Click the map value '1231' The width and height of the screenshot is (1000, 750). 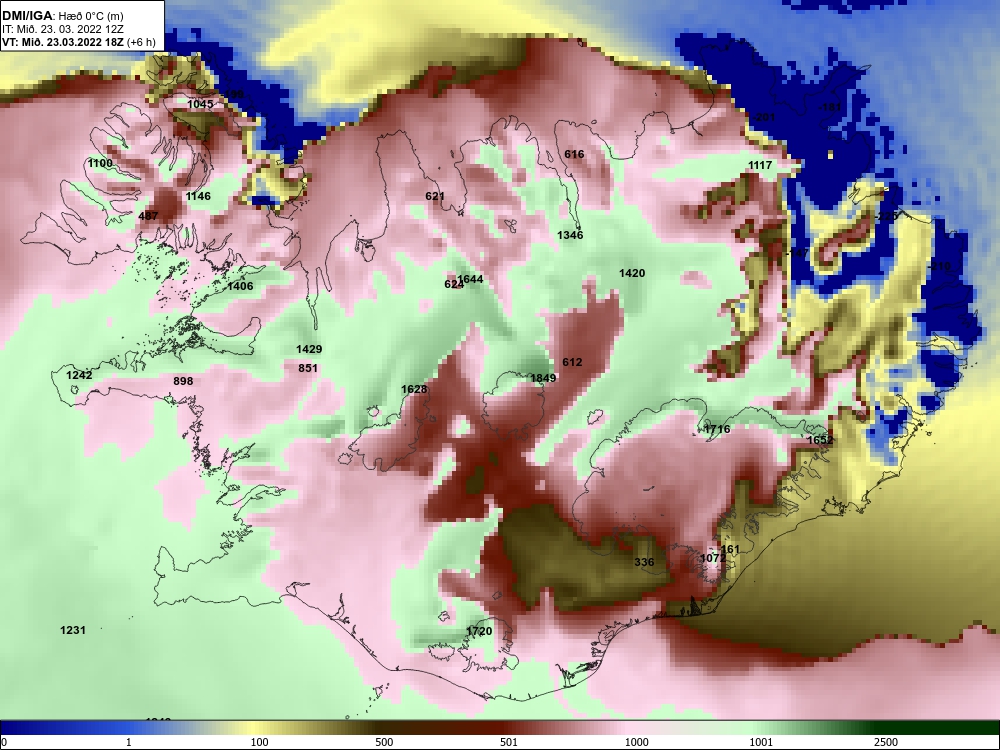pyautogui.click(x=73, y=630)
